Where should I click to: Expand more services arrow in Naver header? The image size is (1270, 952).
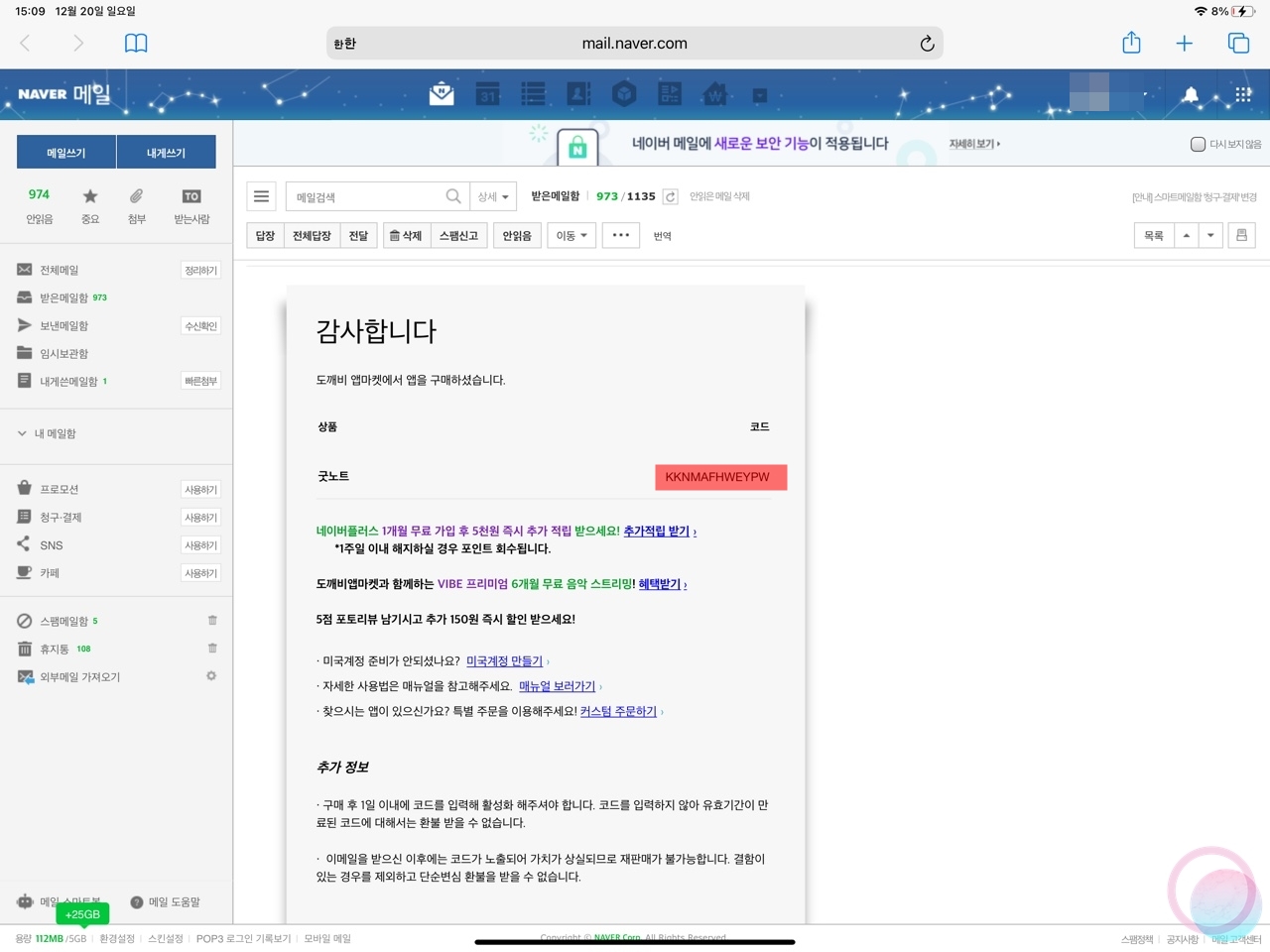tap(760, 95)
